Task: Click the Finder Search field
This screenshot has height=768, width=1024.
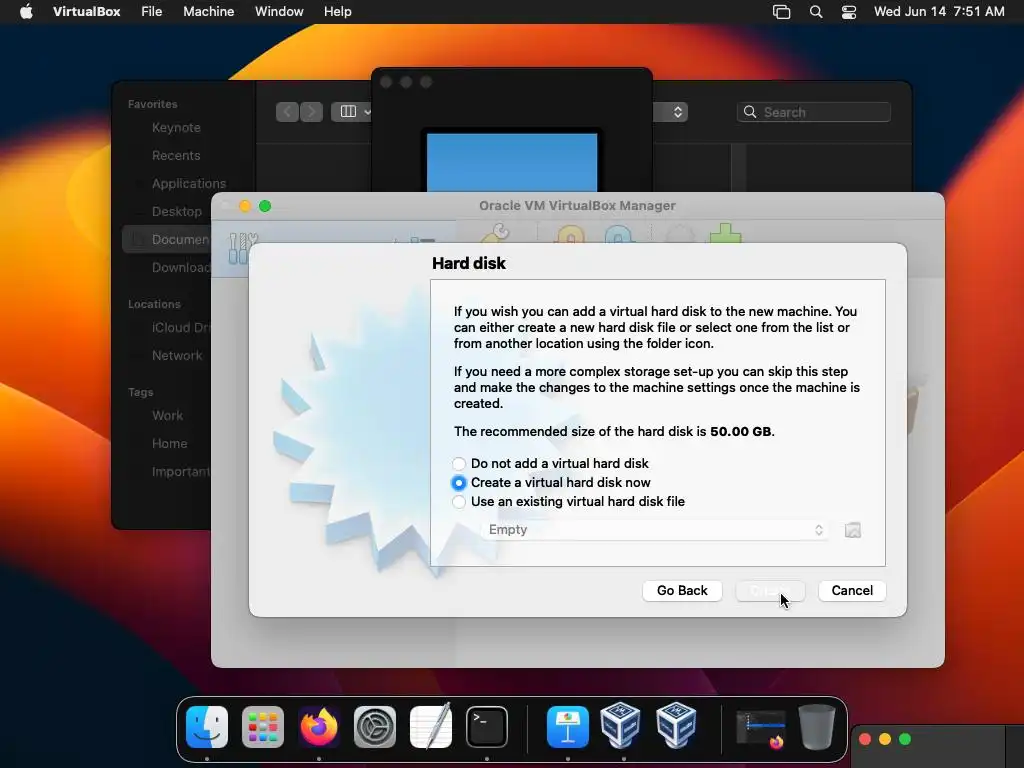Action: click(814, 112)
